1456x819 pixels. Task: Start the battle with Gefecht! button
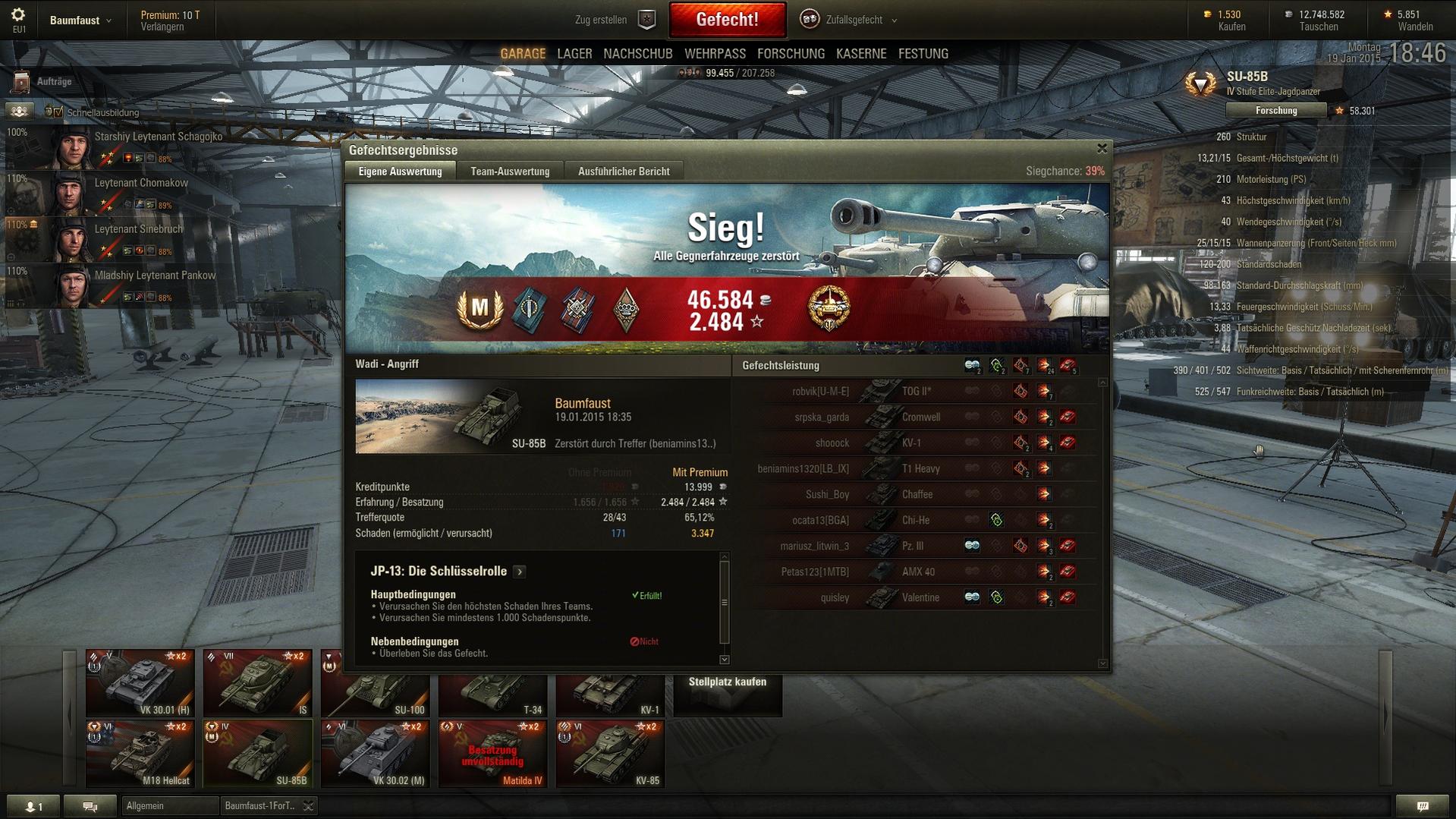point(727,20)
